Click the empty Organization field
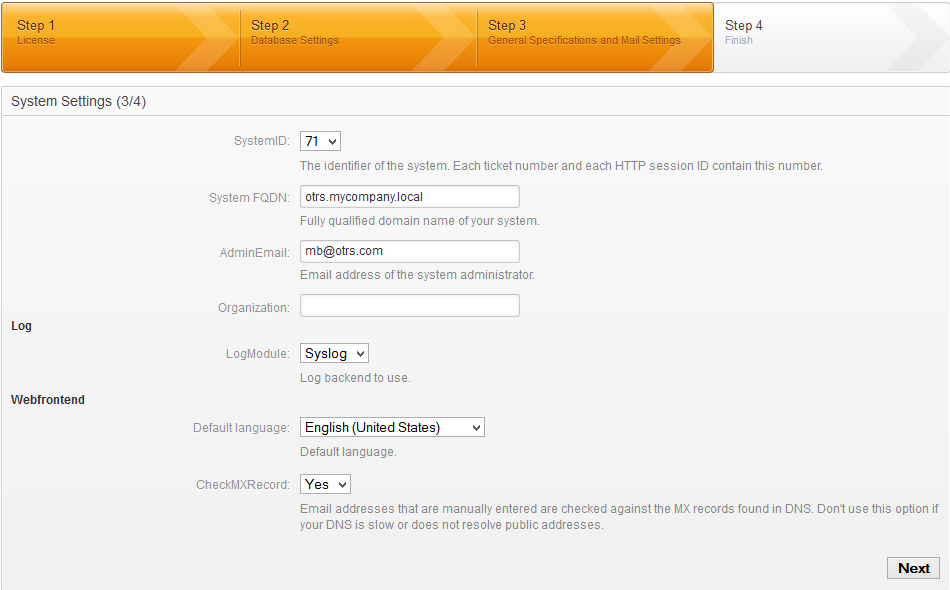 409,306
